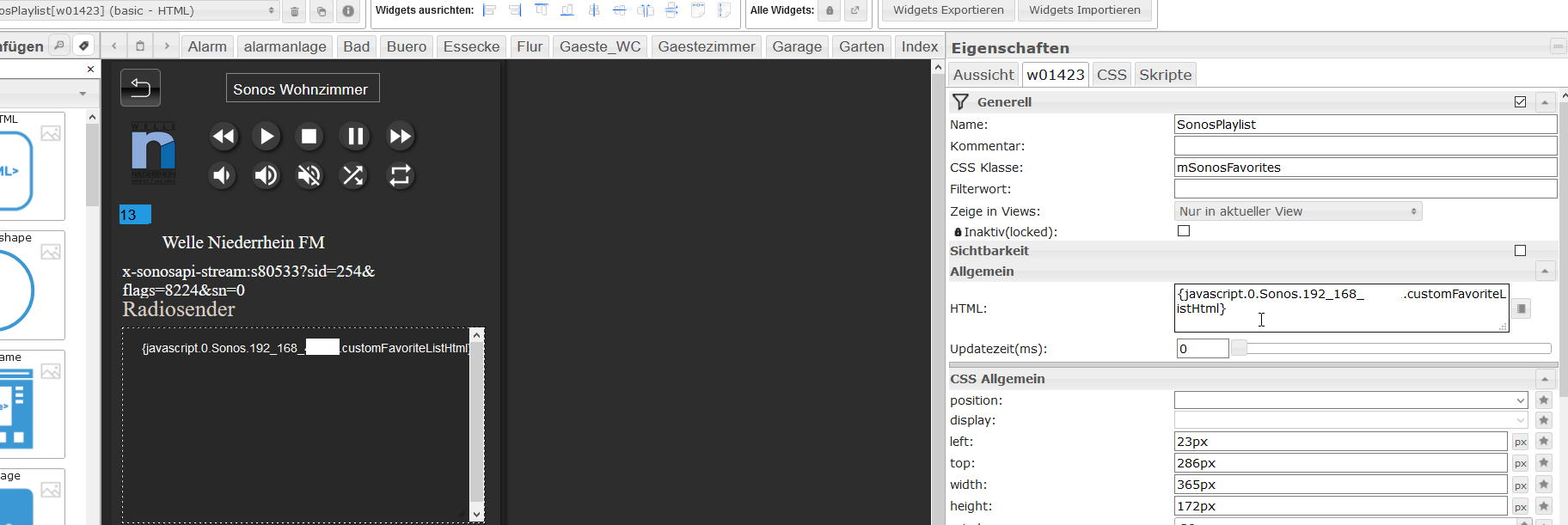Mute the Sonos speaker
This screenshot has height=525, width=1568.
[309, 175]
